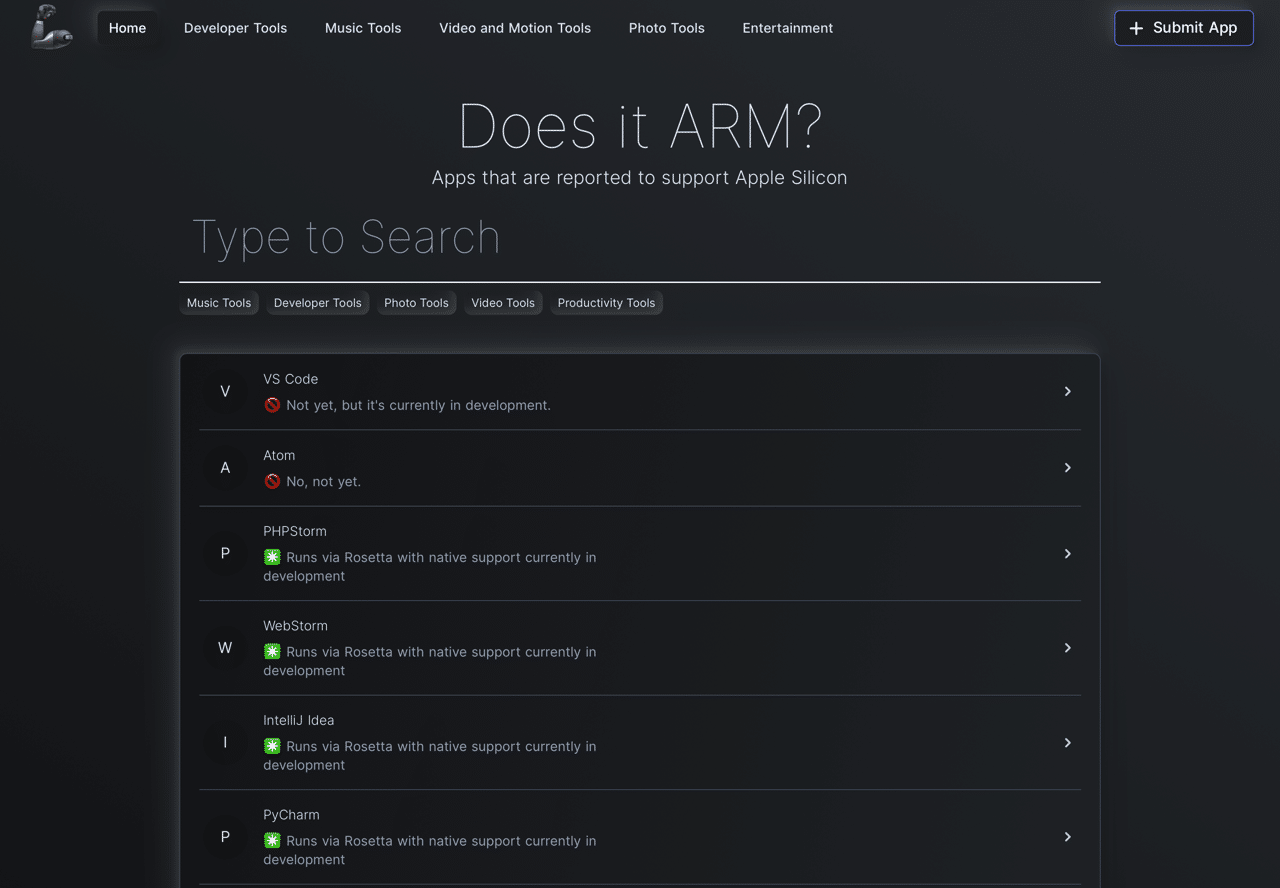The height and width of the screenshot is (888, 1280).
Task: Open the Home nav item
Action: [127, 28]
